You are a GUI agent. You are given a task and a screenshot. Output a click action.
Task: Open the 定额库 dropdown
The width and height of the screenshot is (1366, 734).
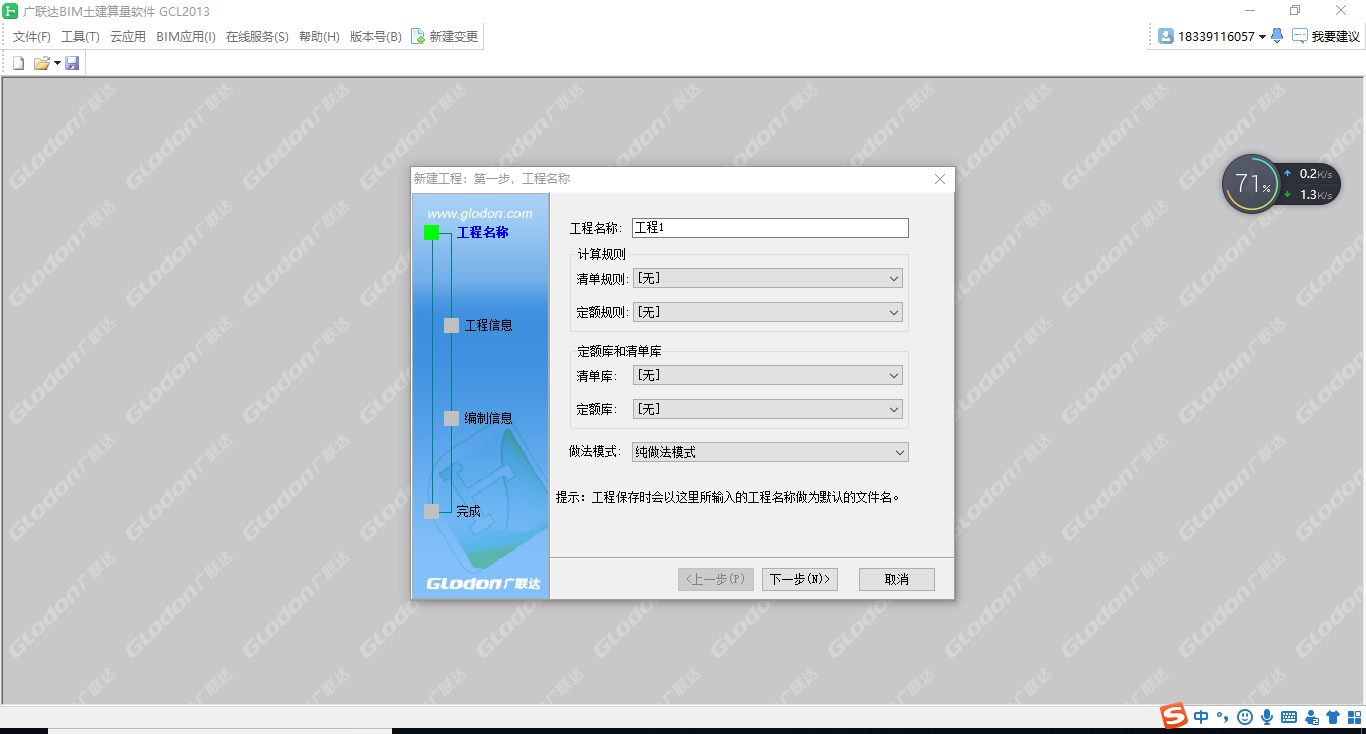coord(768,409)
